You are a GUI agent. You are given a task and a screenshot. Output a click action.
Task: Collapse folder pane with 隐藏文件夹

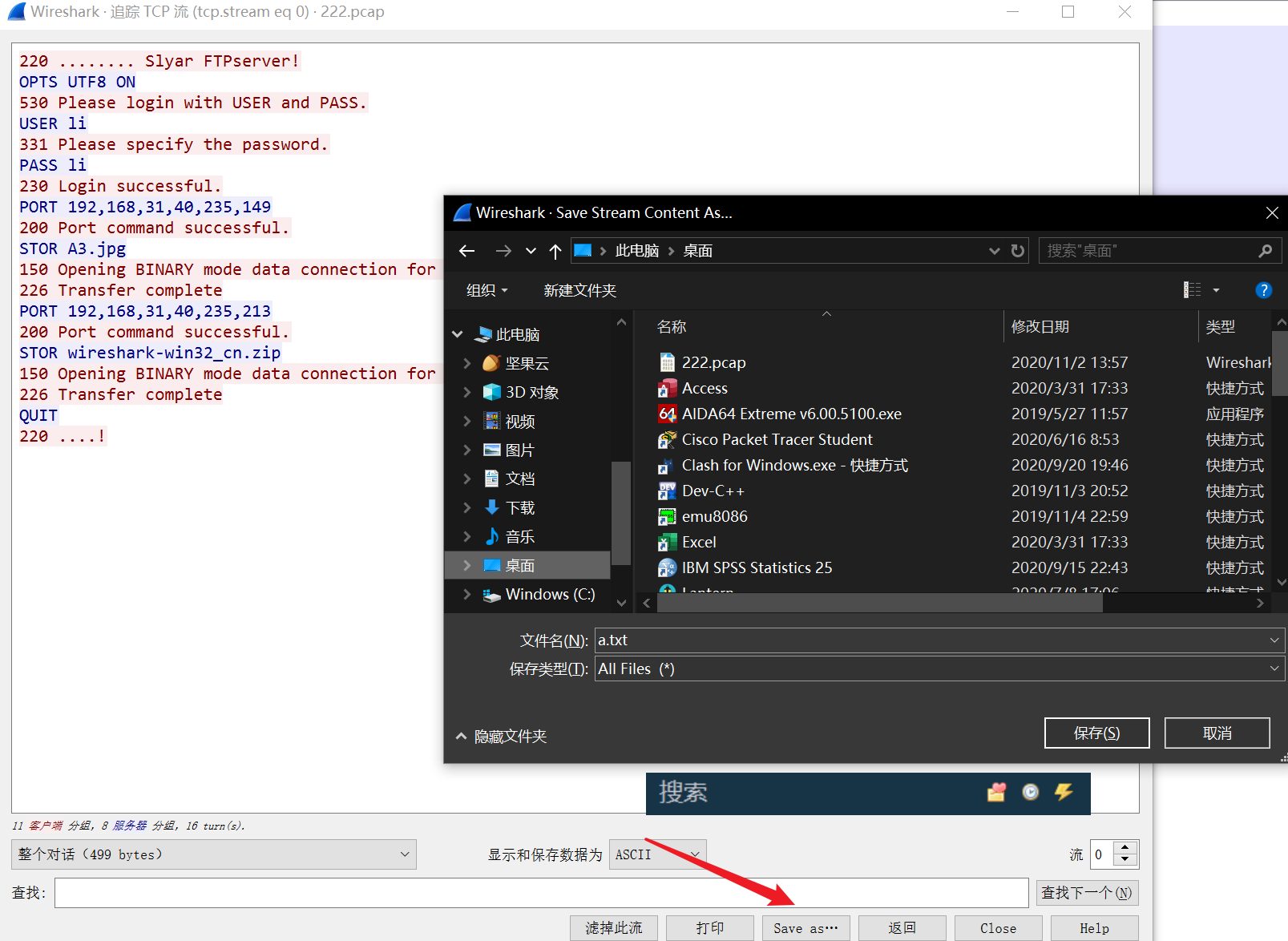(502, 737)
